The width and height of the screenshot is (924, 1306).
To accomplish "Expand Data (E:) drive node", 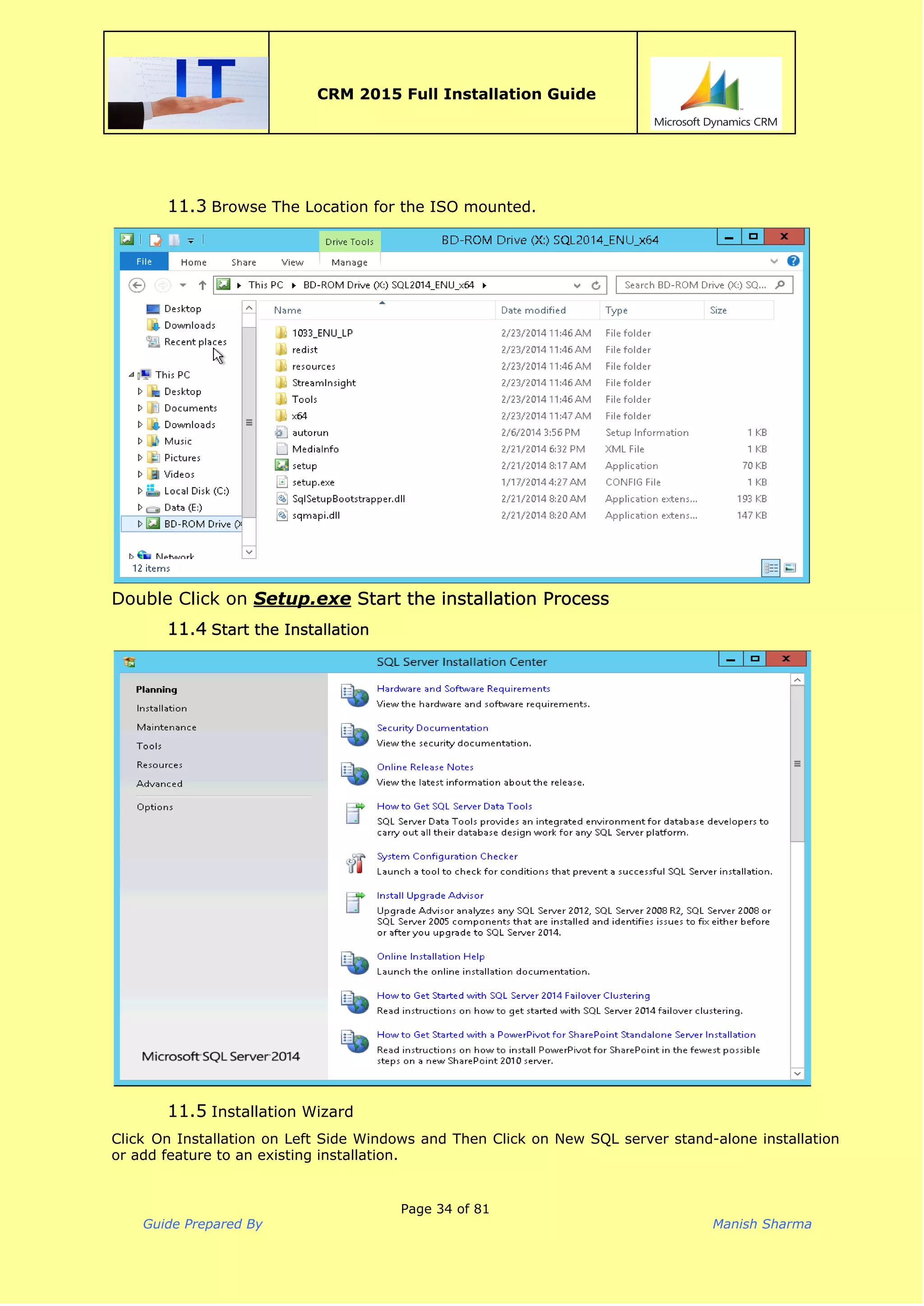I will click(x=140, y=507).
